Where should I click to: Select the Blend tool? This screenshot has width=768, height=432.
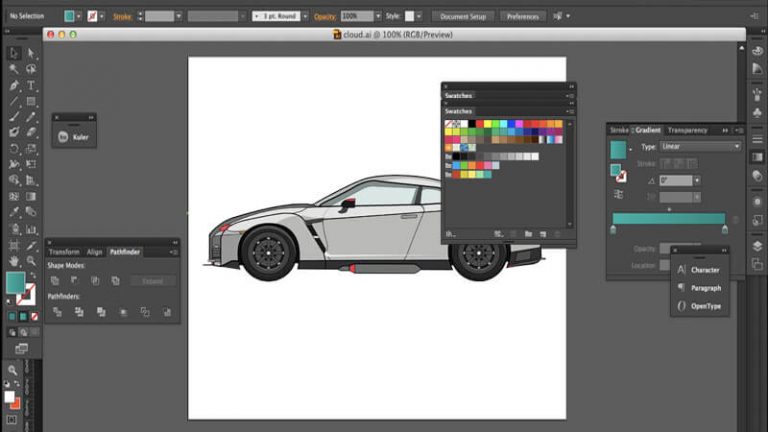(x=31, y=212)
